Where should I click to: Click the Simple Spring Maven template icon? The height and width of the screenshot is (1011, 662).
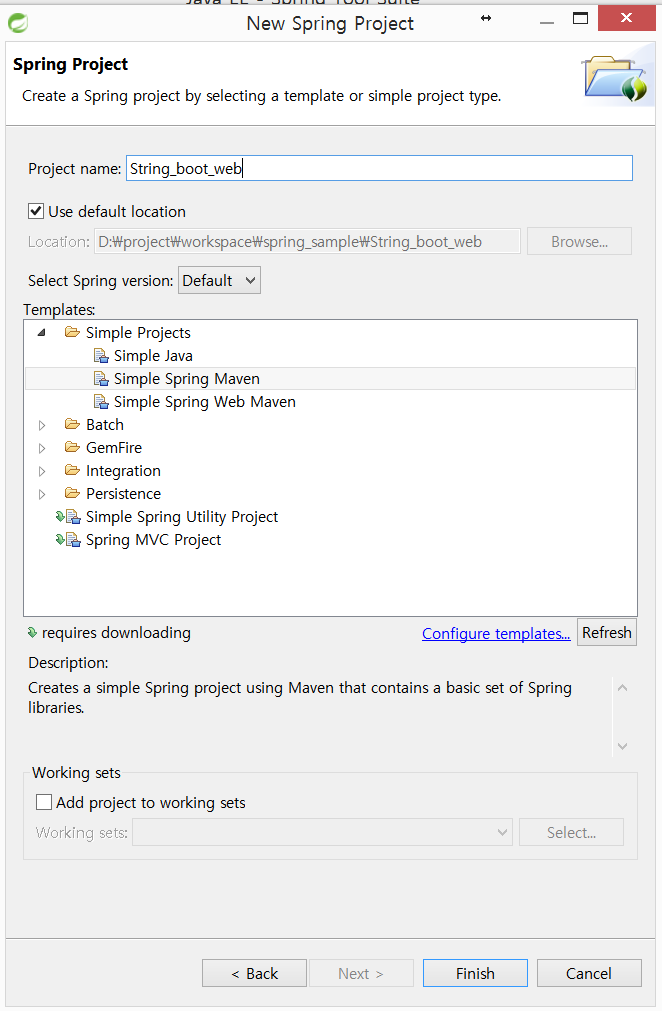click(101, 379)
